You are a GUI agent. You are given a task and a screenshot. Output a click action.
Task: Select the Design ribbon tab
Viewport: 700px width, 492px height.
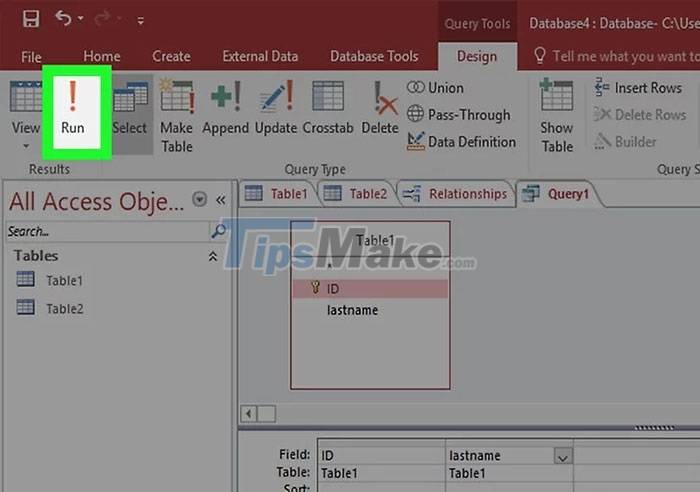coord(477,57)
